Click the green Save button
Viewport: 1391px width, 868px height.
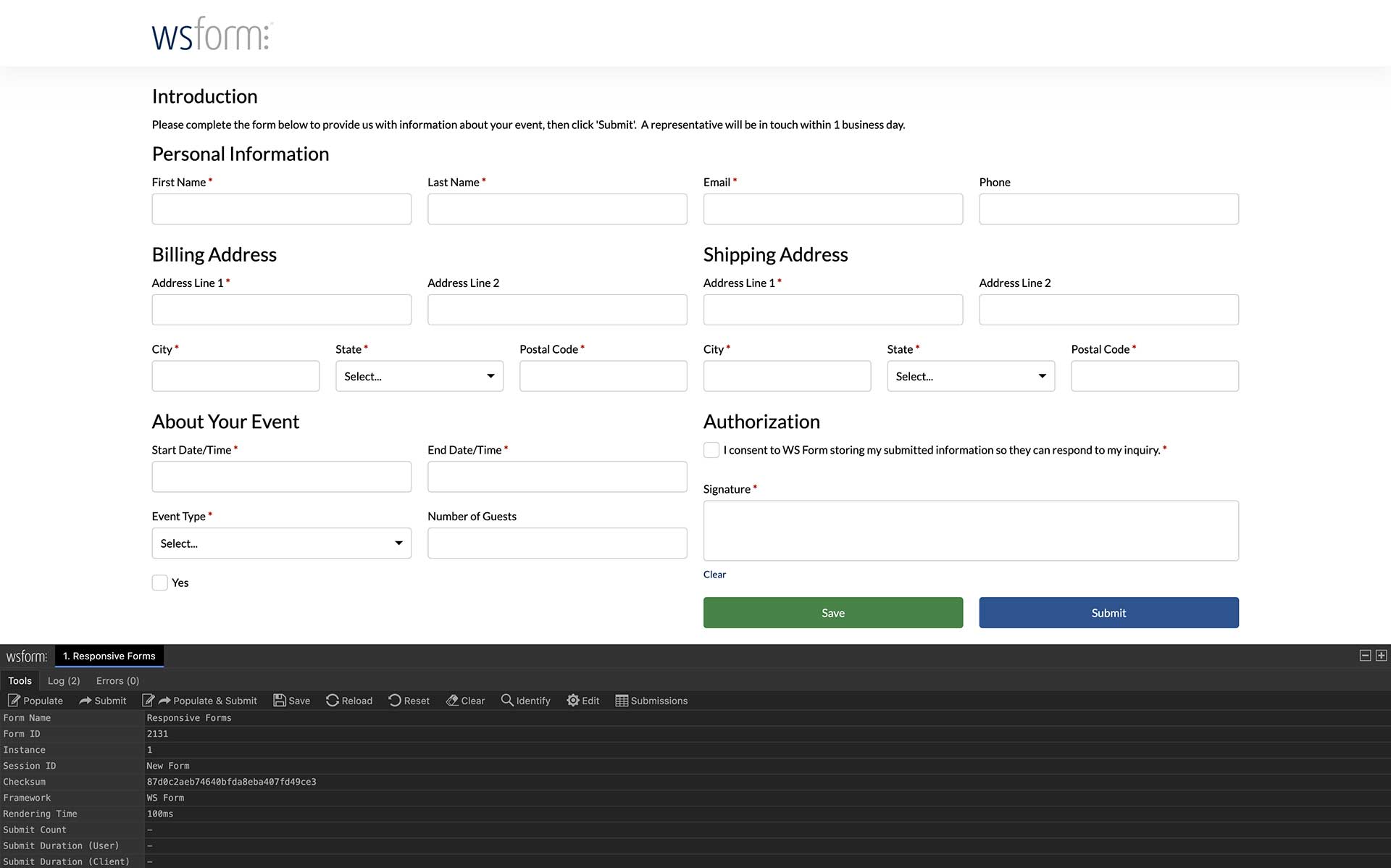point(833,612)
